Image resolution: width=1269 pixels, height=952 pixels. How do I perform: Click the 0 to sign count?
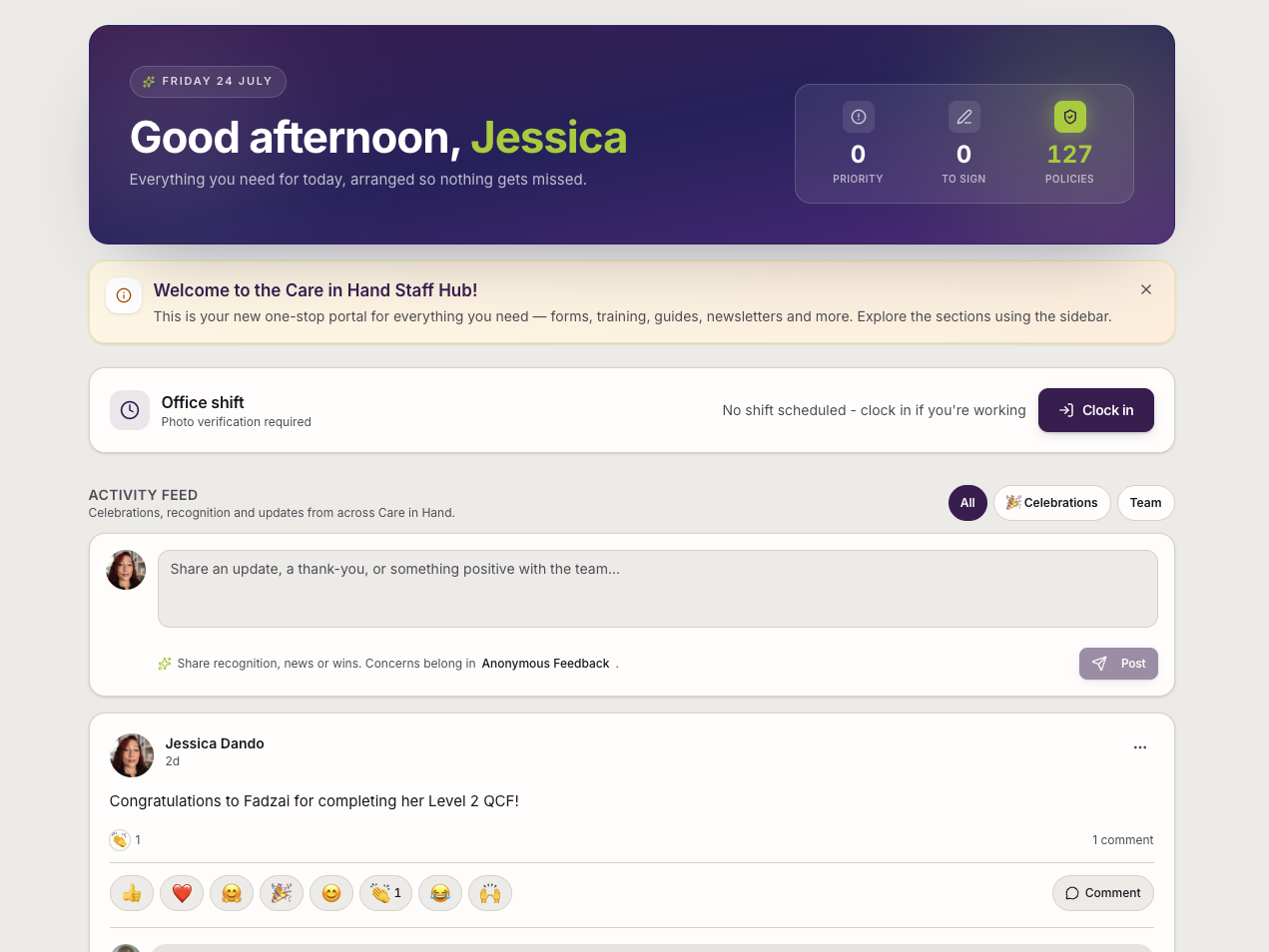(963, 155)
